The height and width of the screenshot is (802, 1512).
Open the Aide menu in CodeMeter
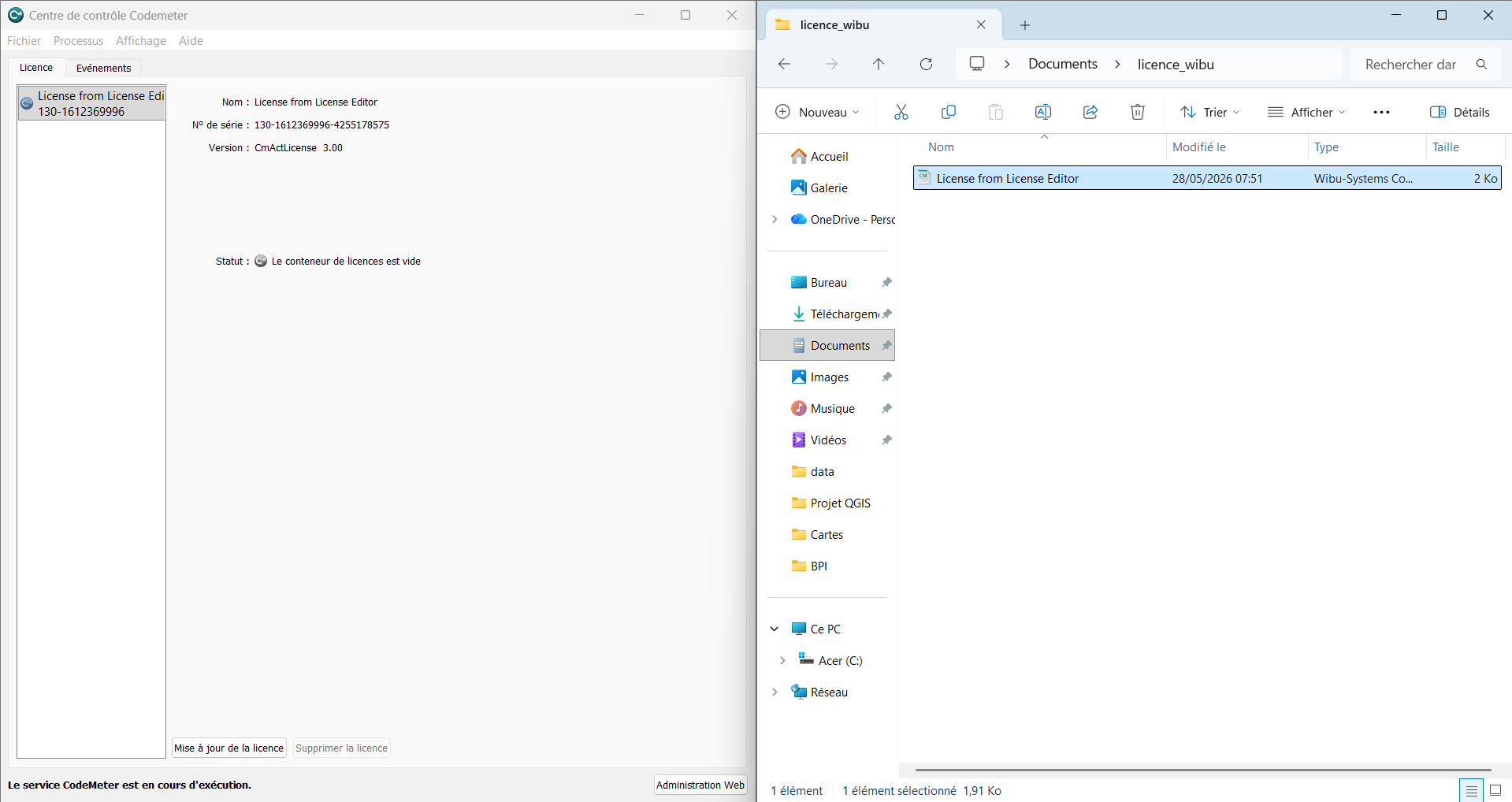(191, 41)
